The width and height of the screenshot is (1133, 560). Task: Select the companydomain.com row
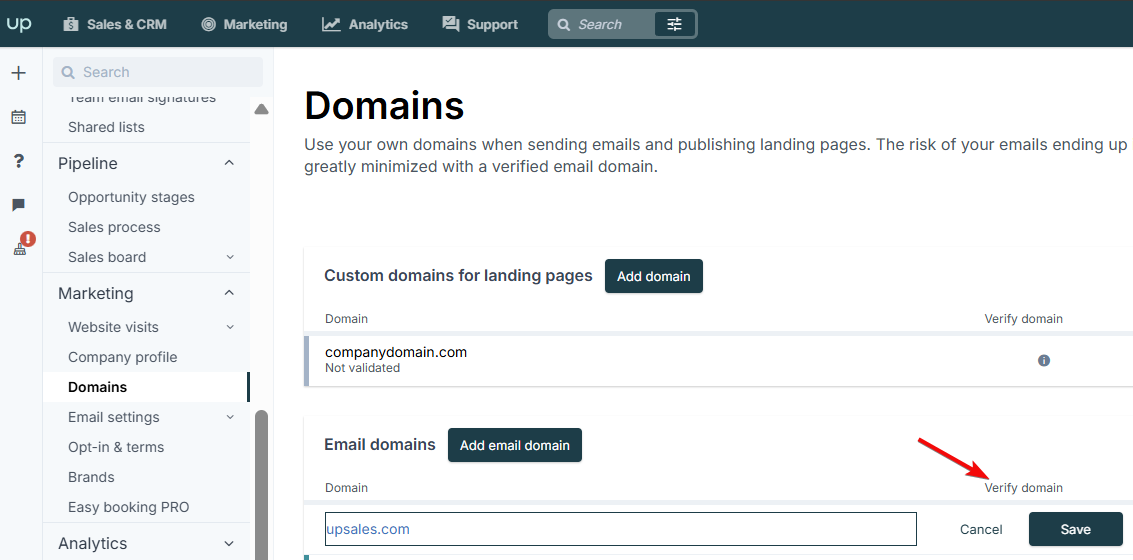point(718,361)
